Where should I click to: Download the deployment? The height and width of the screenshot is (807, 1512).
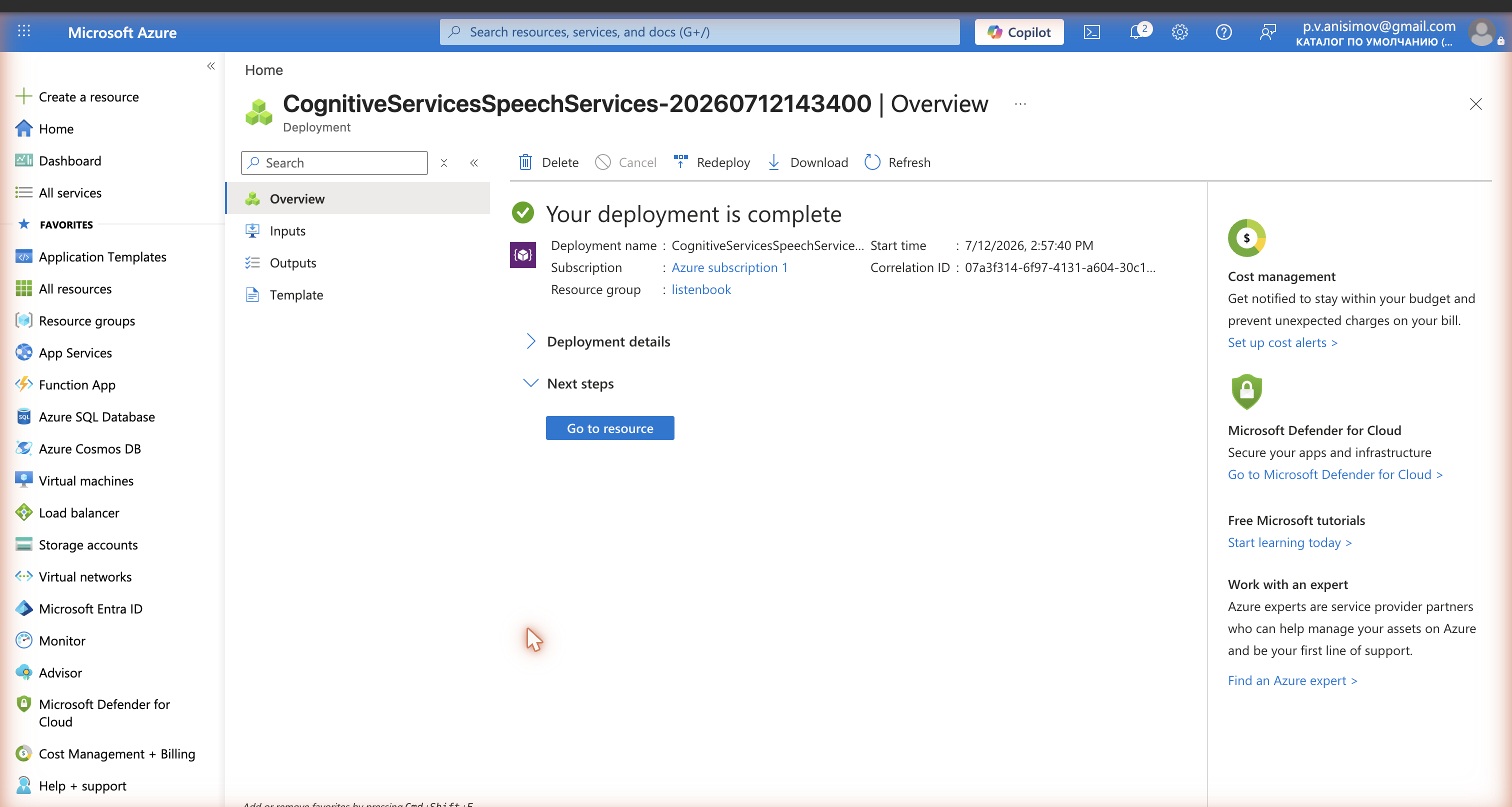point(807,162)
